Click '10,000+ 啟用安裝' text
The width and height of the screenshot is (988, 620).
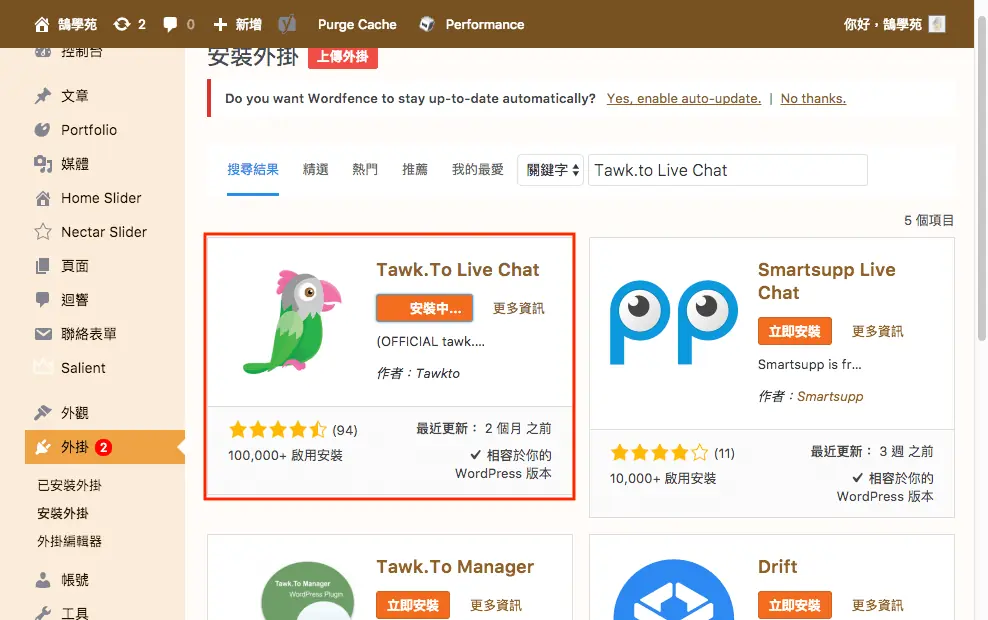(x=663, y=478)
